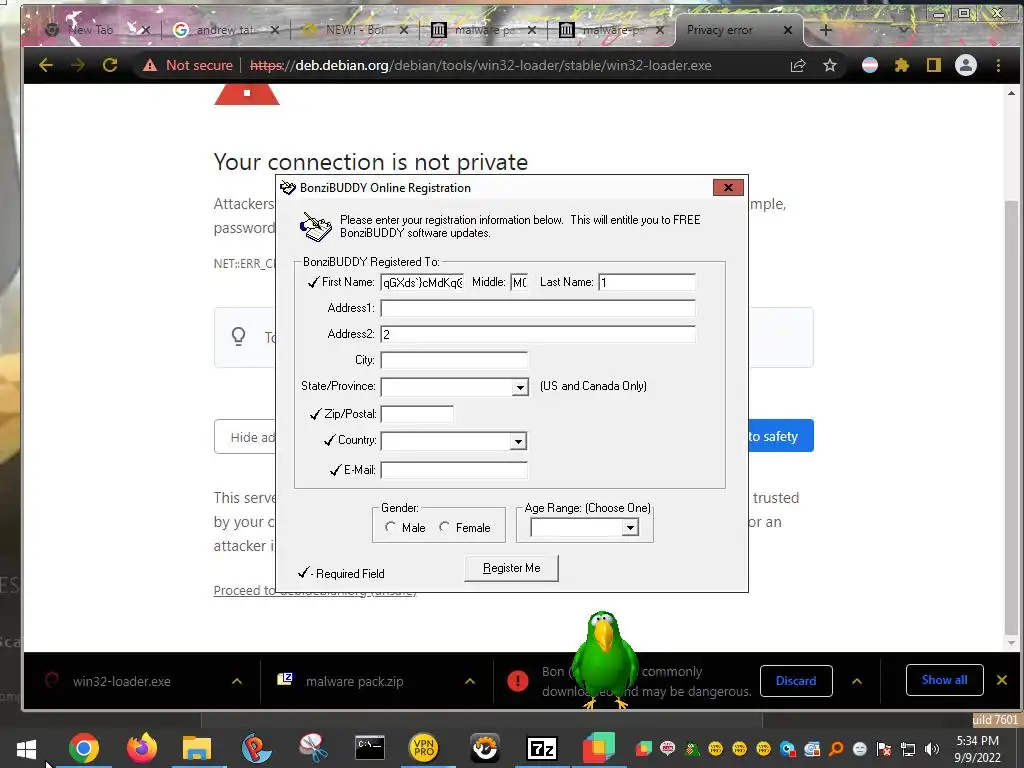Open menu for malware pack.zip download
The height and width of the screenshot is (768, 1024).
[x=470, y=681]
